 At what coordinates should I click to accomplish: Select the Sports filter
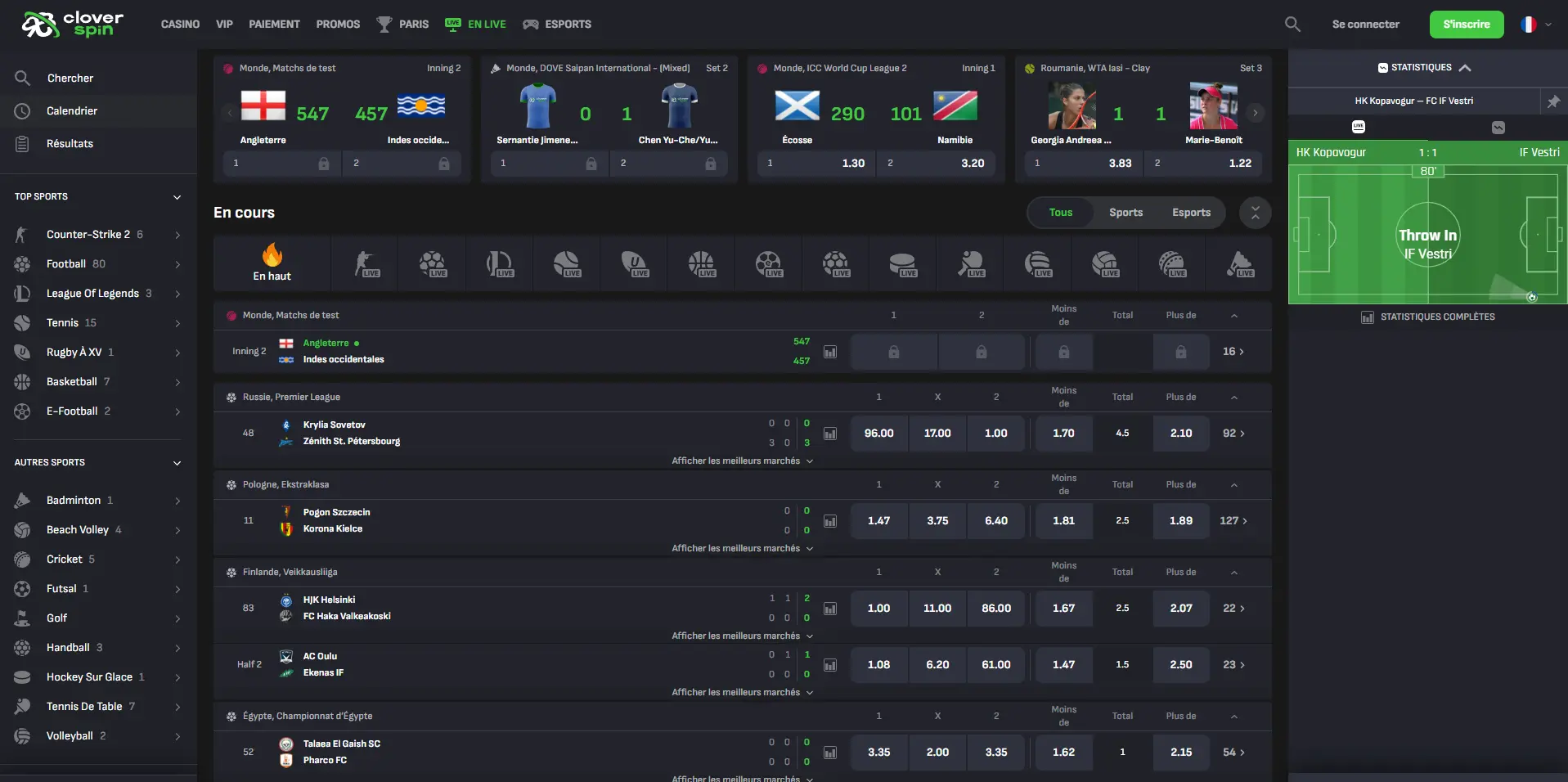point(1125,213)
